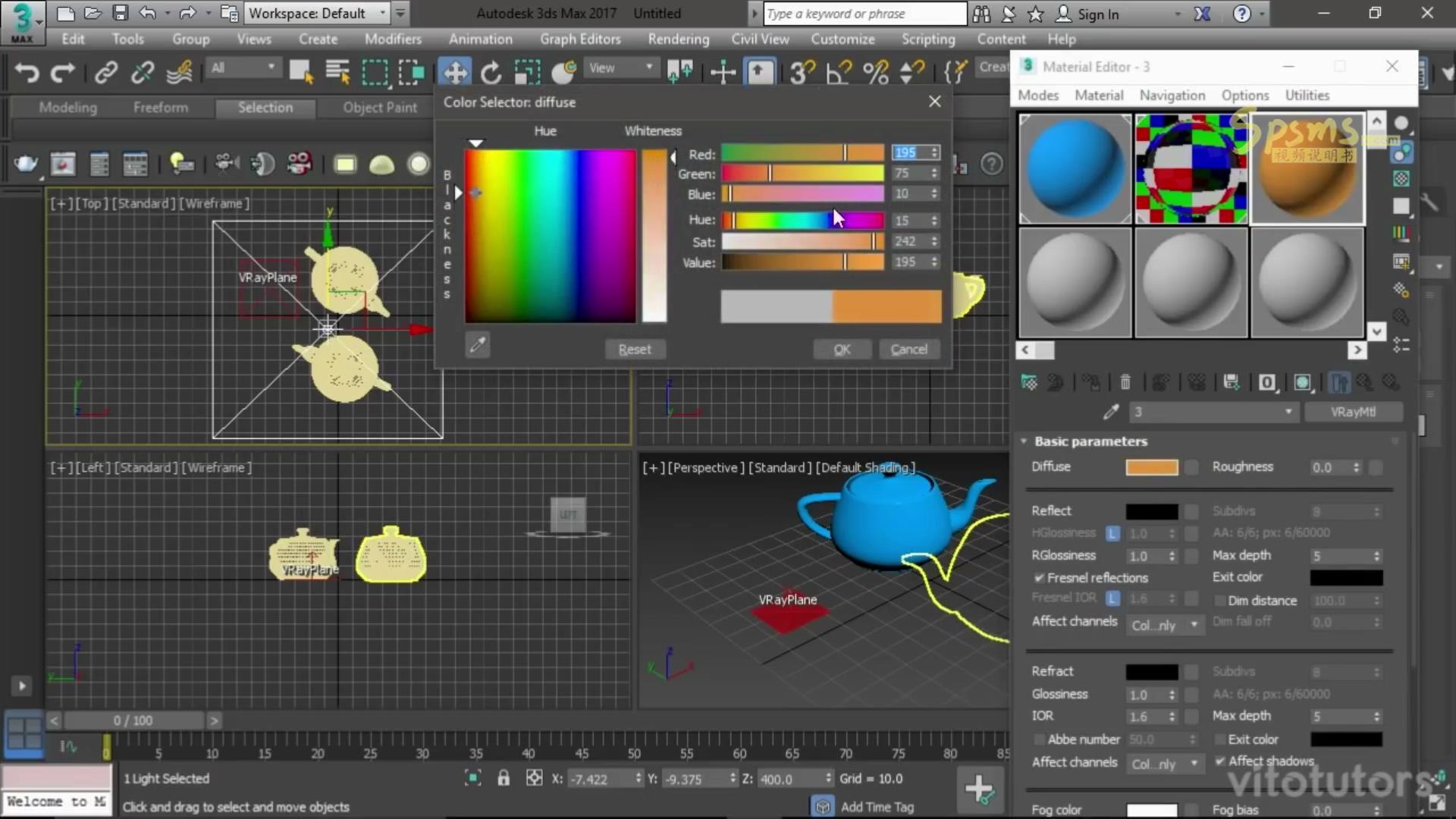This screenshot has height=819, width=1456.
Task: Activate the Select and Rotate tool
Action: [x=491, y=72]
